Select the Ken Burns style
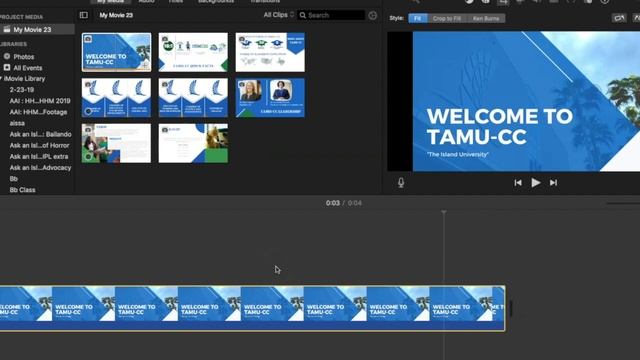The height and width of the screenshot is (360, 640). coord(486,18)
